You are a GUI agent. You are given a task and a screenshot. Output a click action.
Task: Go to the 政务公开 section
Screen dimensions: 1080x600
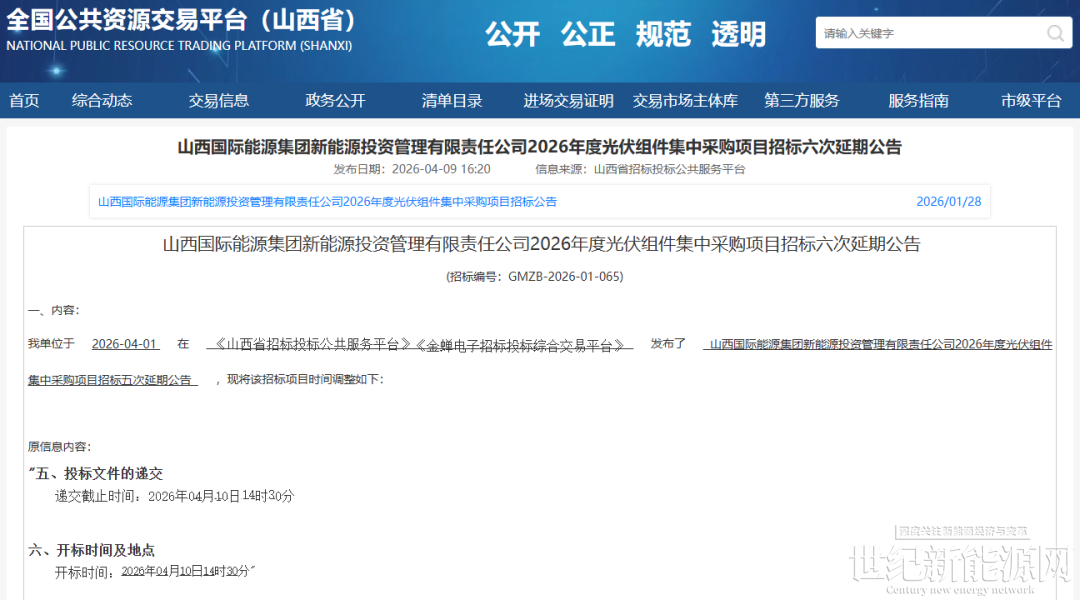tap(336, 100)
